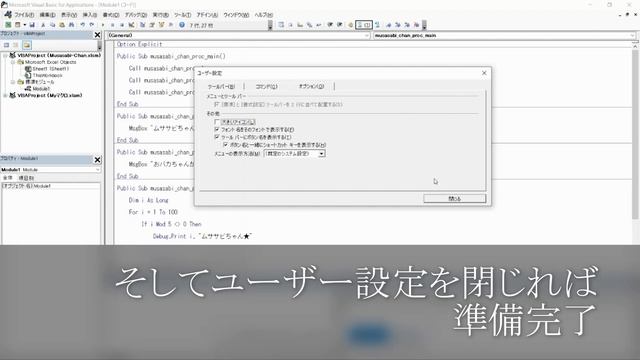640x360 pixels.
Task: Close the Project Explorer pane
Action: (x=98, y=35)
